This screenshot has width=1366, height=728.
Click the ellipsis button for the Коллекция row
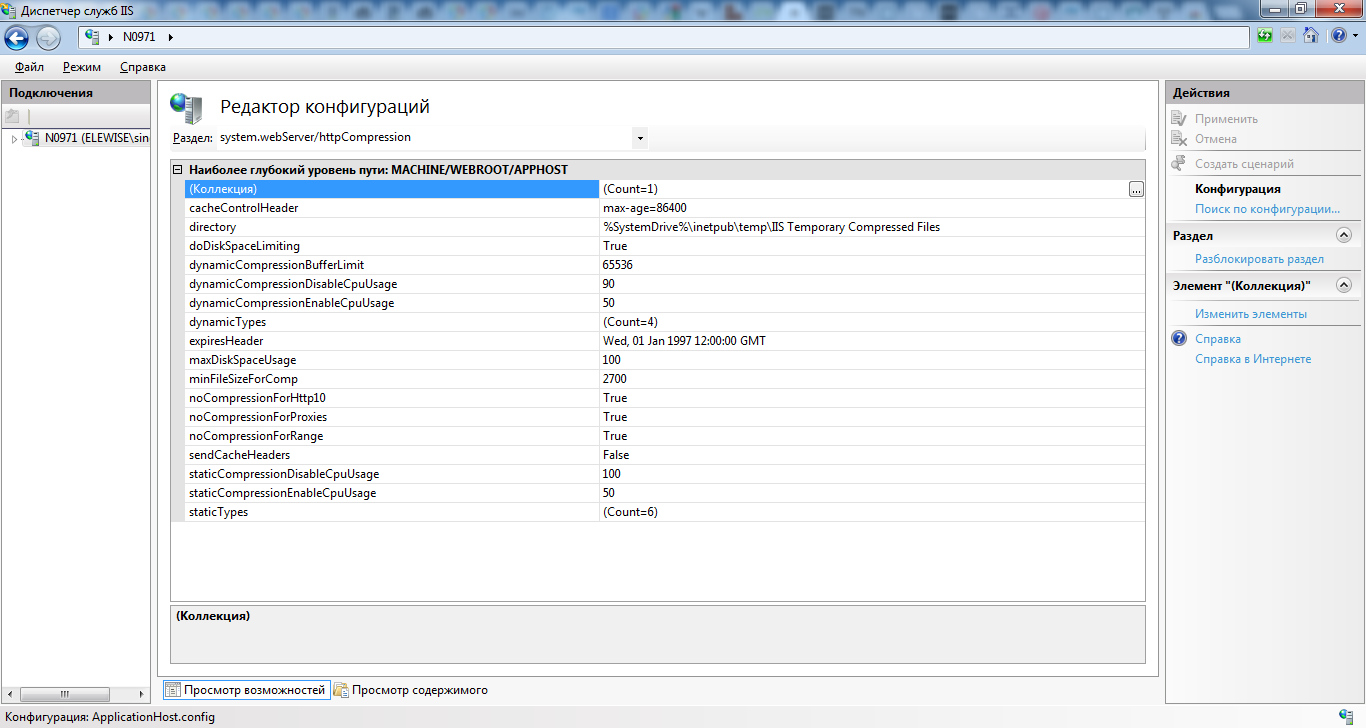coord(1135,189)
